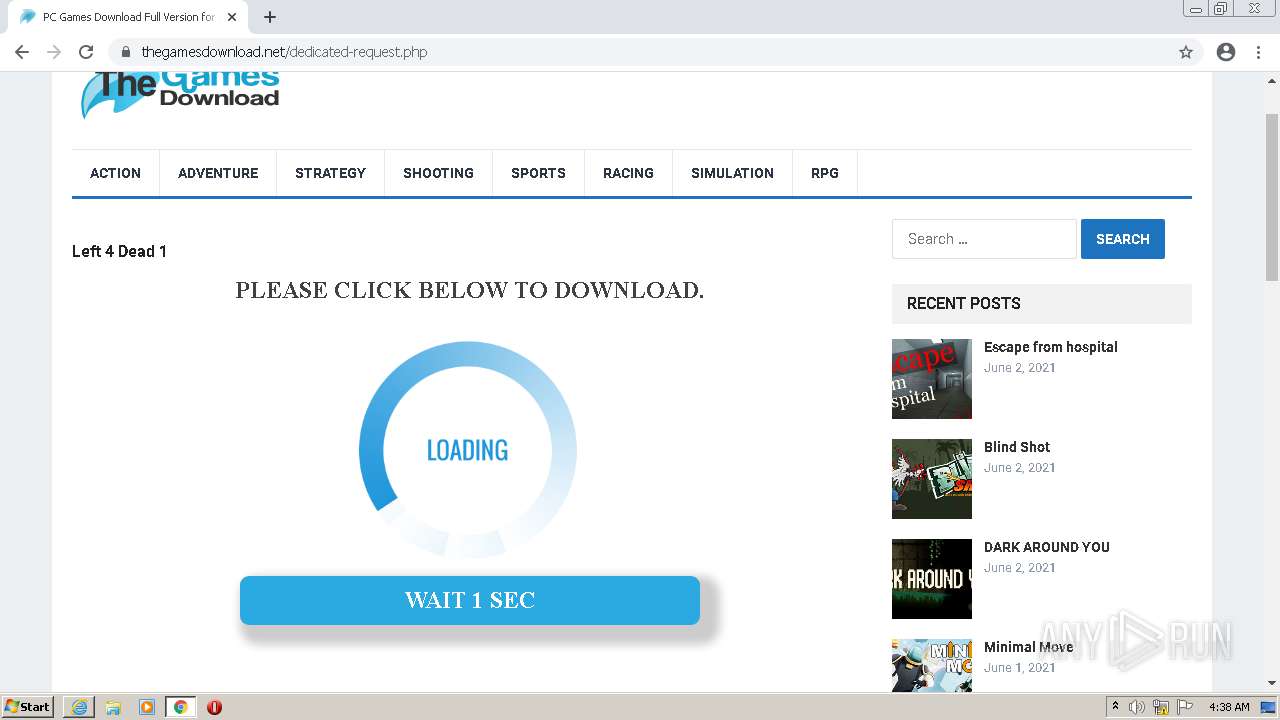Image resolution: width=1280 pixels, height=720 pixels.
Task: Open the Action Center flag icon
Action: tap(1185, 707)
